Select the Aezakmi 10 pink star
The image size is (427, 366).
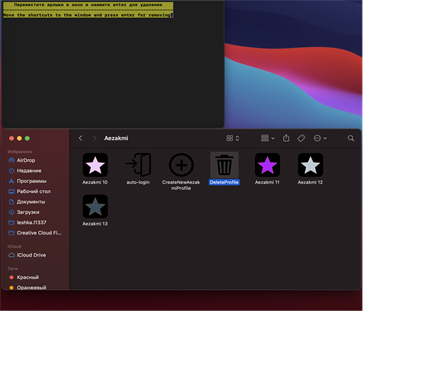click(95, 165)
